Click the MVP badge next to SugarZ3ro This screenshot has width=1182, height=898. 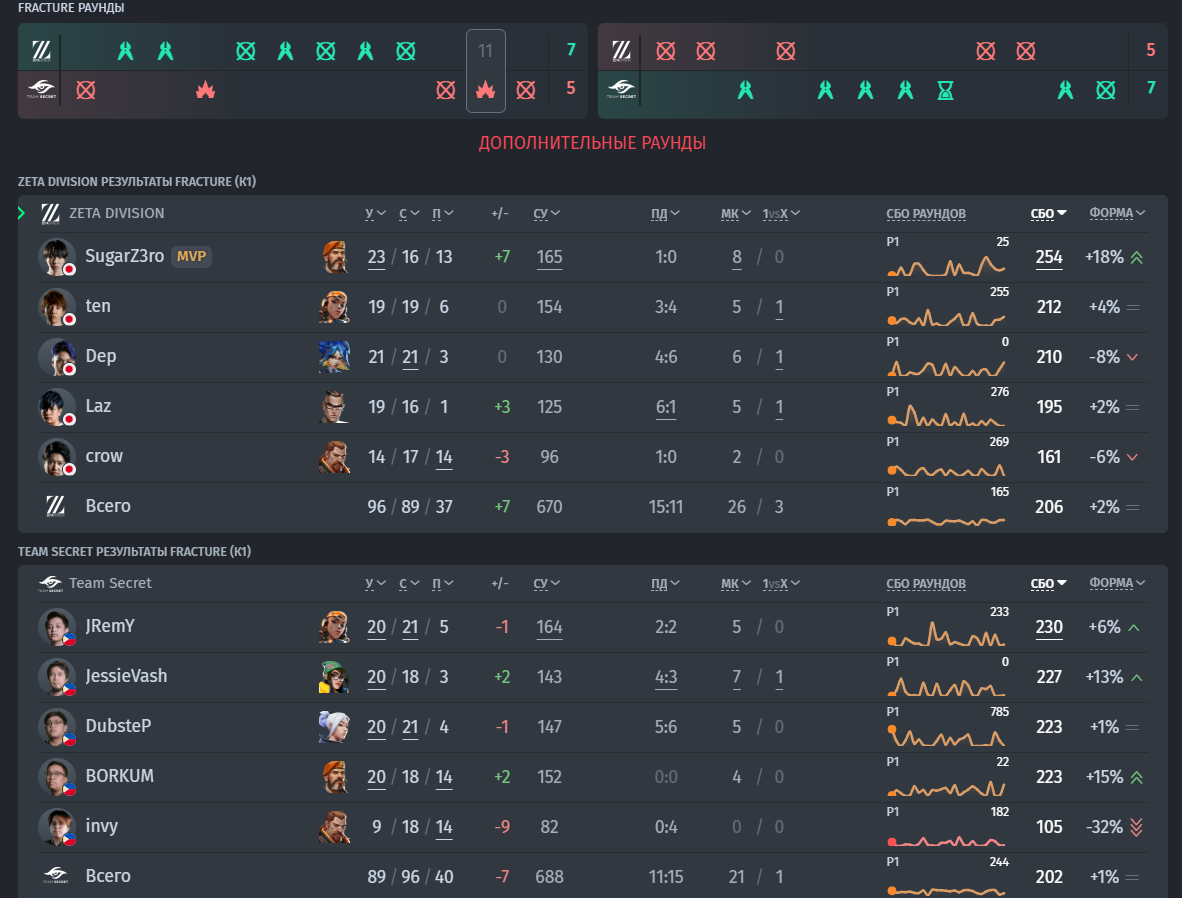click(x=191, y=256)
